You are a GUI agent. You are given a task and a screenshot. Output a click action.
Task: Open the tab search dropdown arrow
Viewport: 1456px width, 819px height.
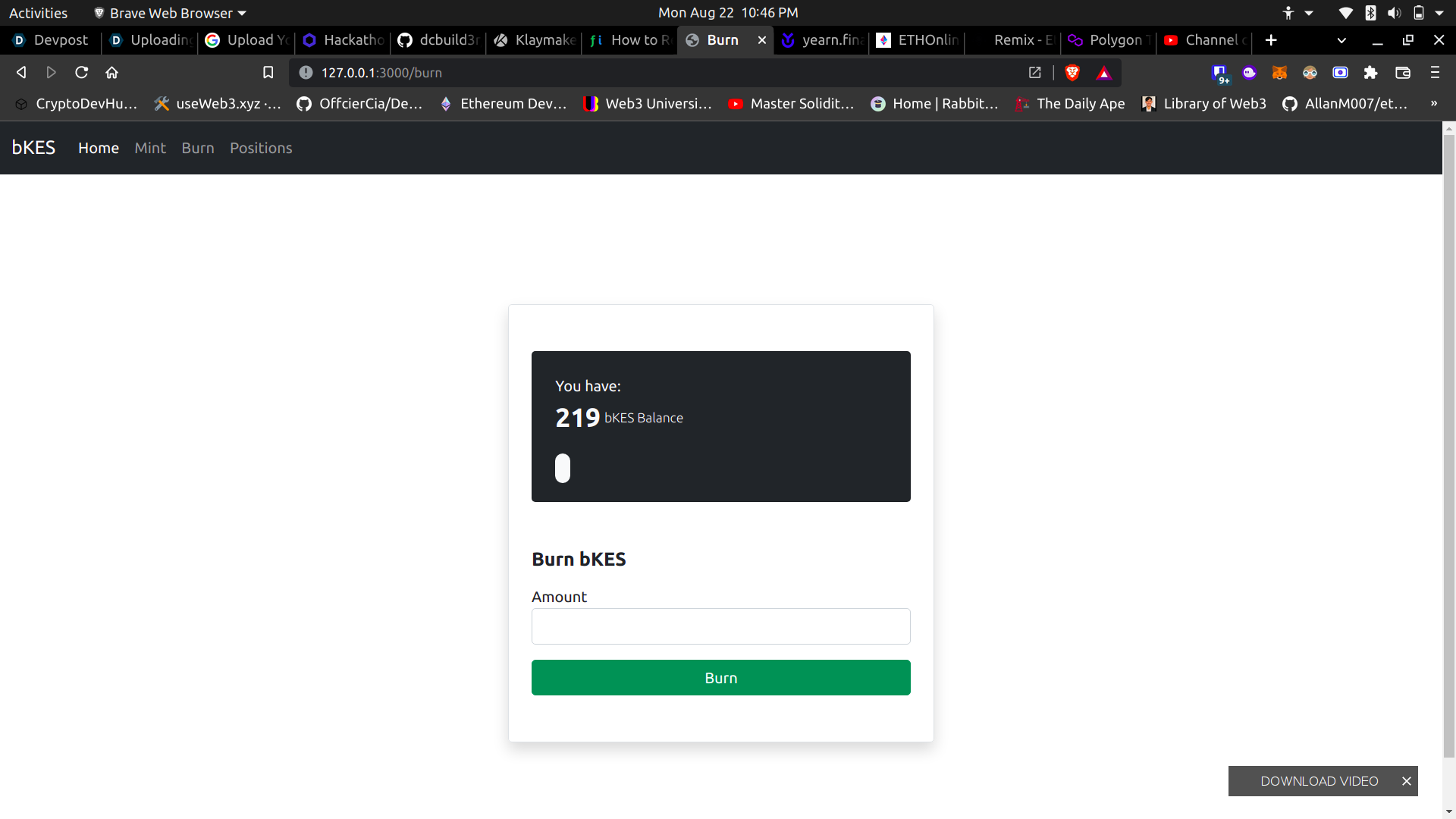[1341, 40]
